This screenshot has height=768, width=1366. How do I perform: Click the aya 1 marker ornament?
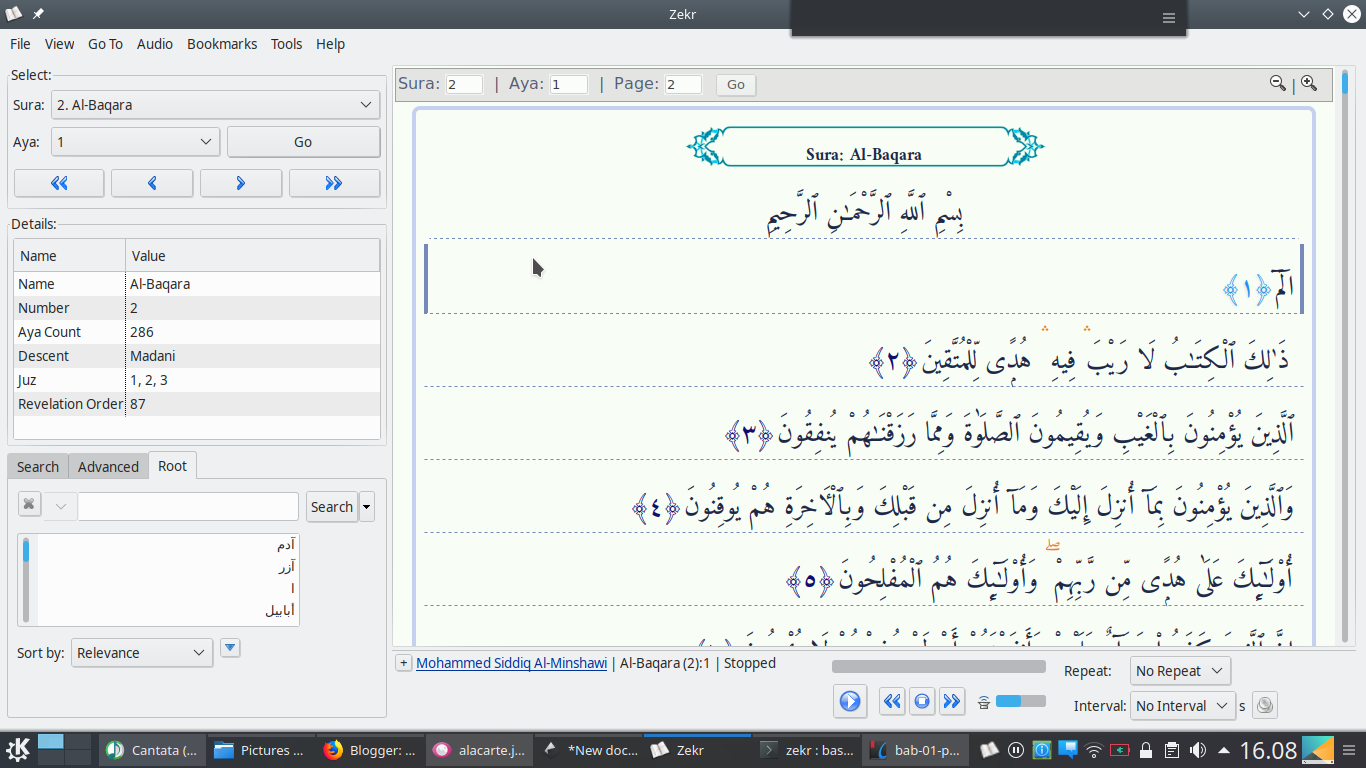coord(1246,291)
